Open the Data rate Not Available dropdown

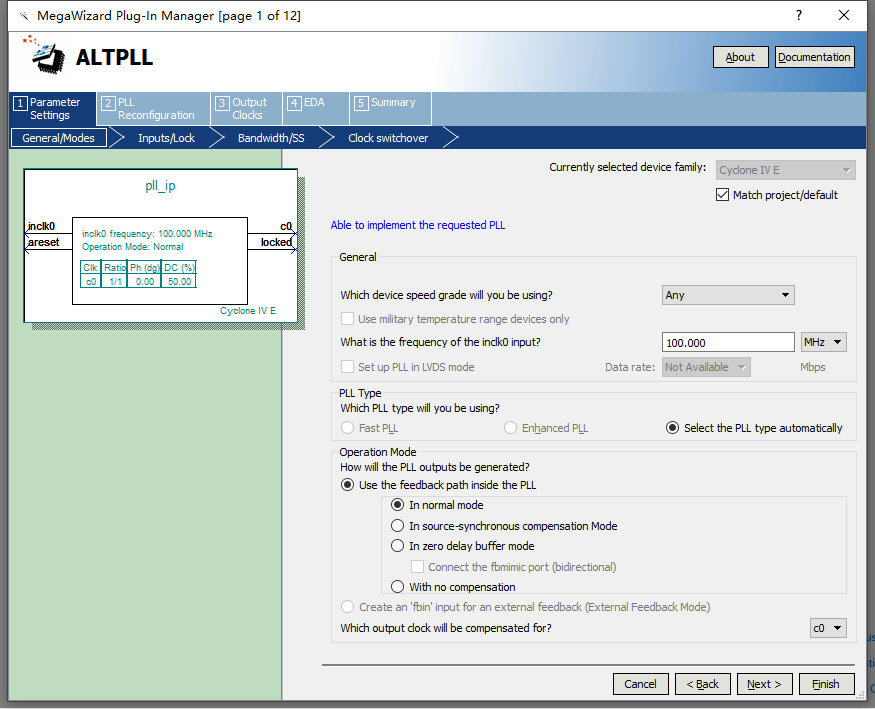[706, 367]
